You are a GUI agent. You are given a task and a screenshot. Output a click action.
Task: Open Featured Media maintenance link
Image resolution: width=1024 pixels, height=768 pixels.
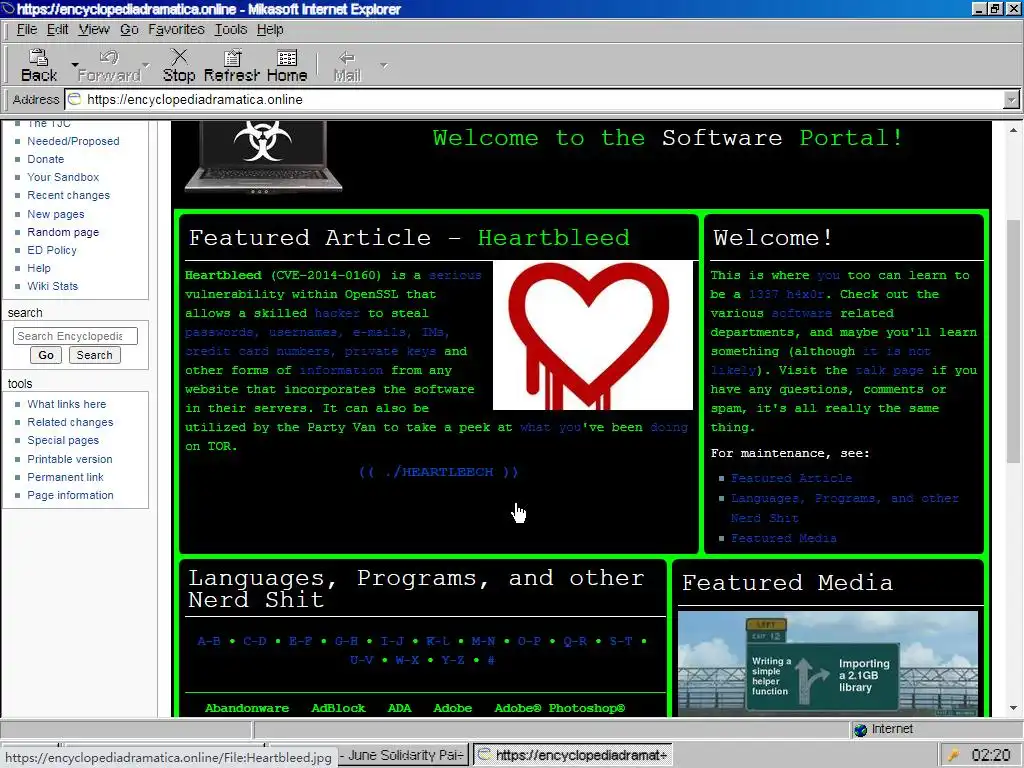(784, 538)
